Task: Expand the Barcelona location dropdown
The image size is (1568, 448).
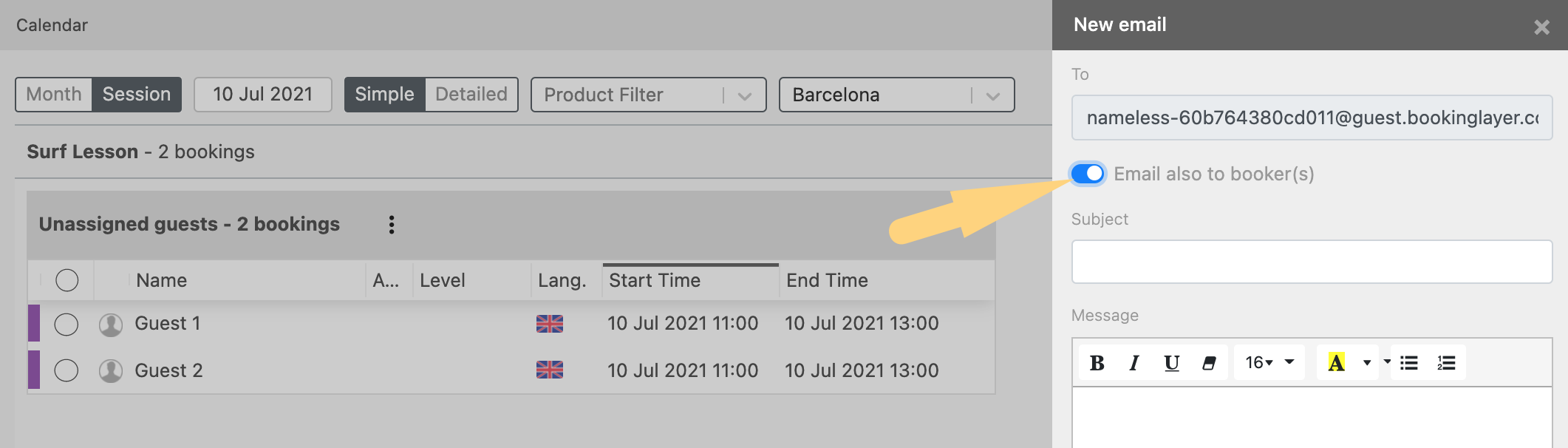Action: tap(896, 95)
